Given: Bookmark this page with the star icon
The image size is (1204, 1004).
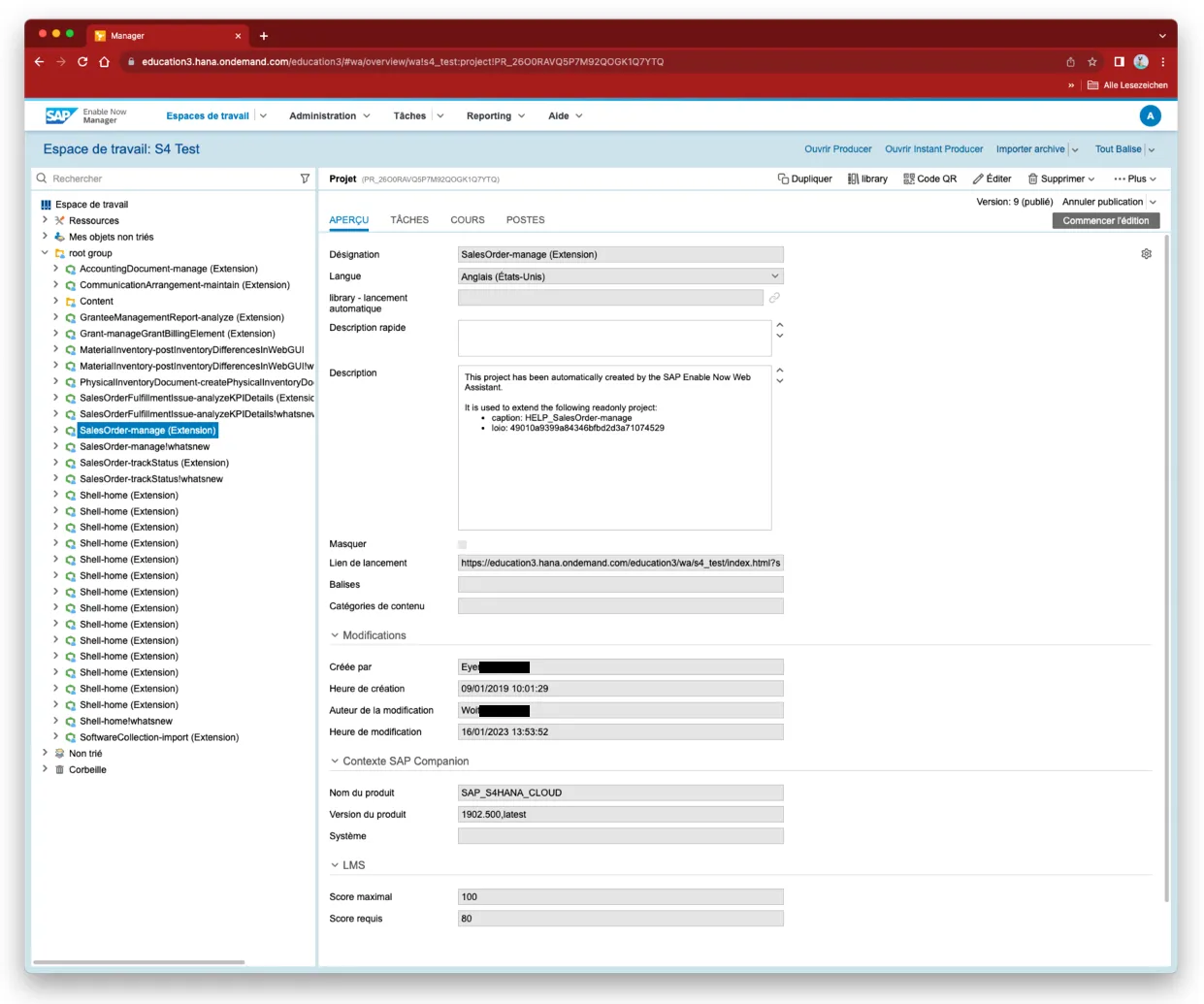Looking at the screenshot, I should [x=1091, y=62].
